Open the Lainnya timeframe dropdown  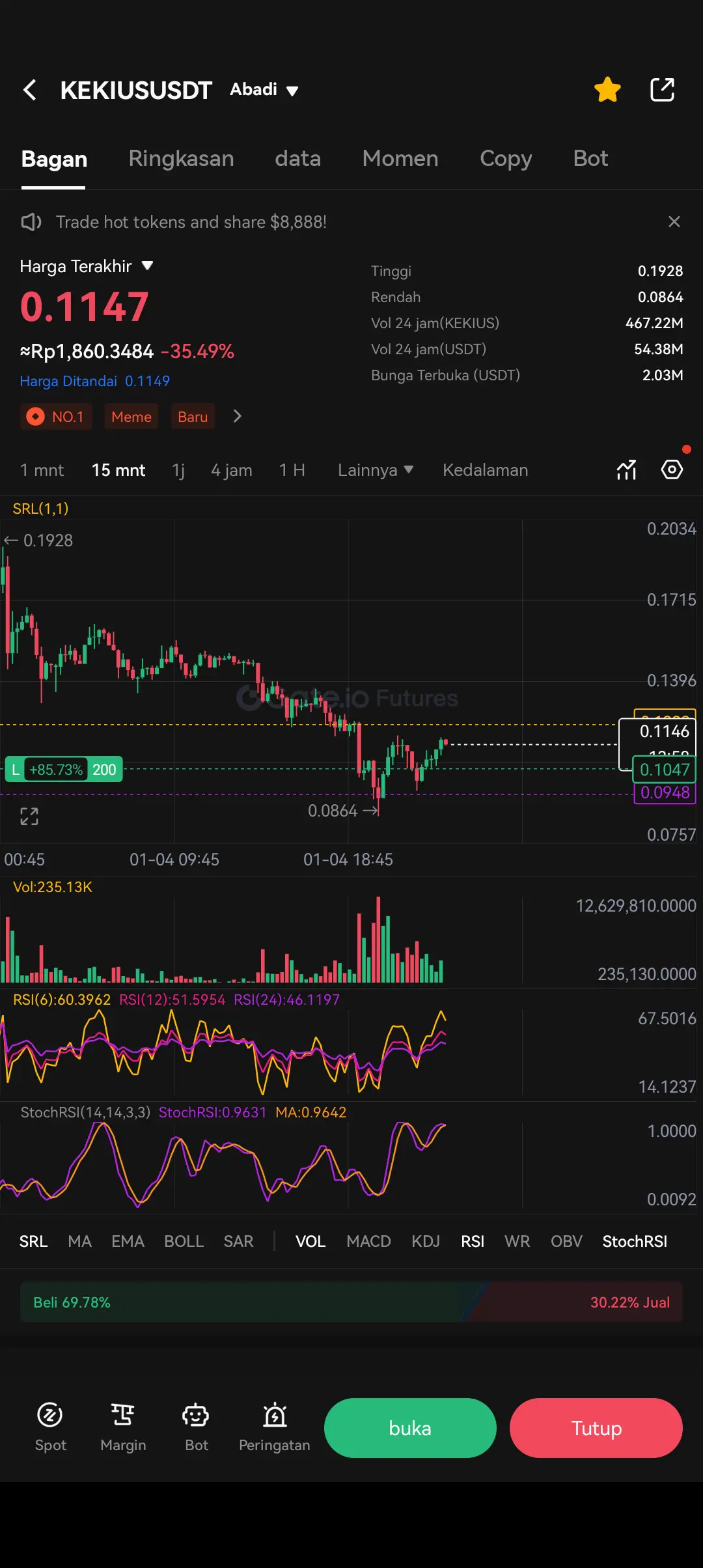pos(376,470)
